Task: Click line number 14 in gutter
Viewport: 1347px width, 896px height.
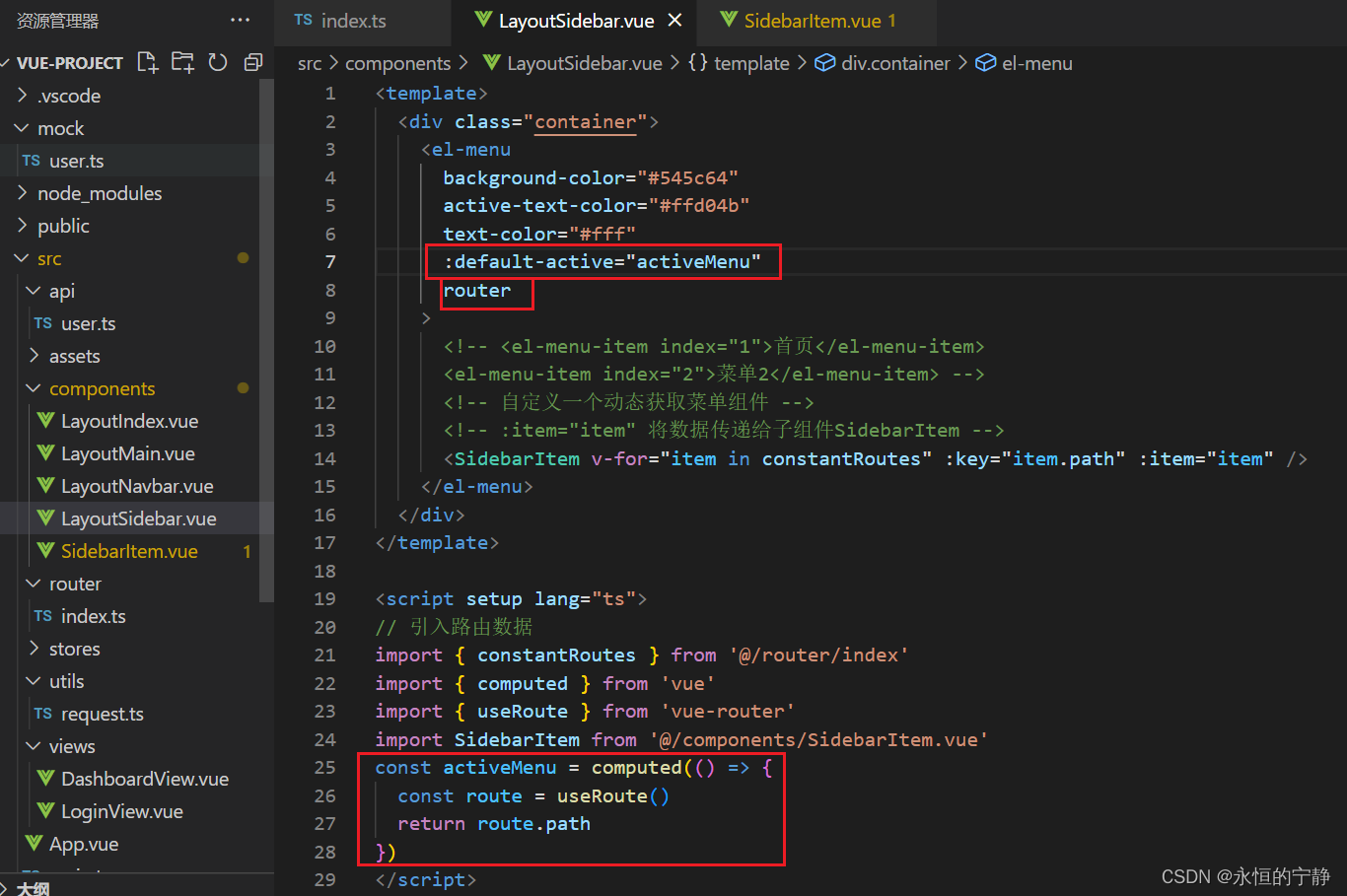Action: pyautogui.click(x=325, y=458)
